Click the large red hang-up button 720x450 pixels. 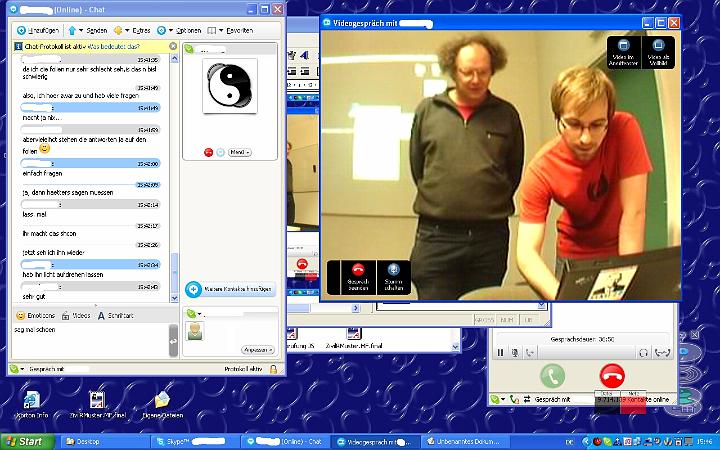[612, 376]
